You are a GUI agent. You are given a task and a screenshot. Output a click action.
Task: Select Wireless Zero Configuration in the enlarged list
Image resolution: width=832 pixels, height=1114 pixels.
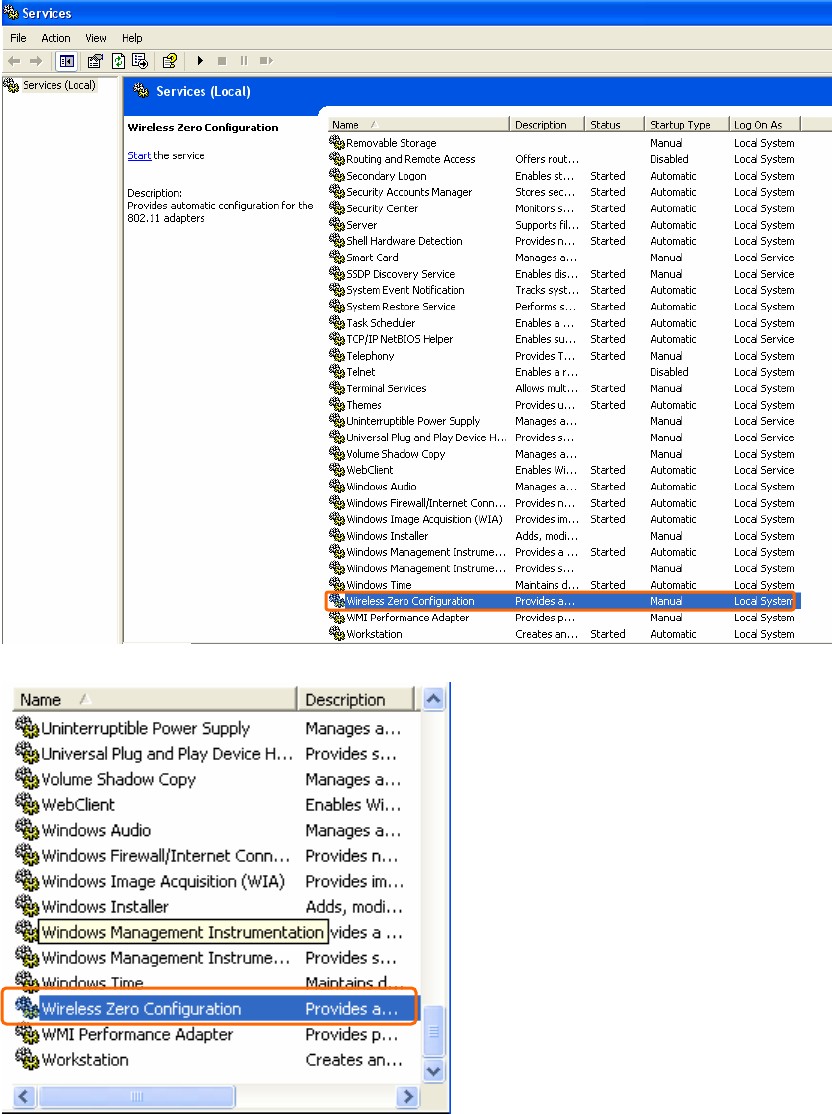tap(141, 1009)
